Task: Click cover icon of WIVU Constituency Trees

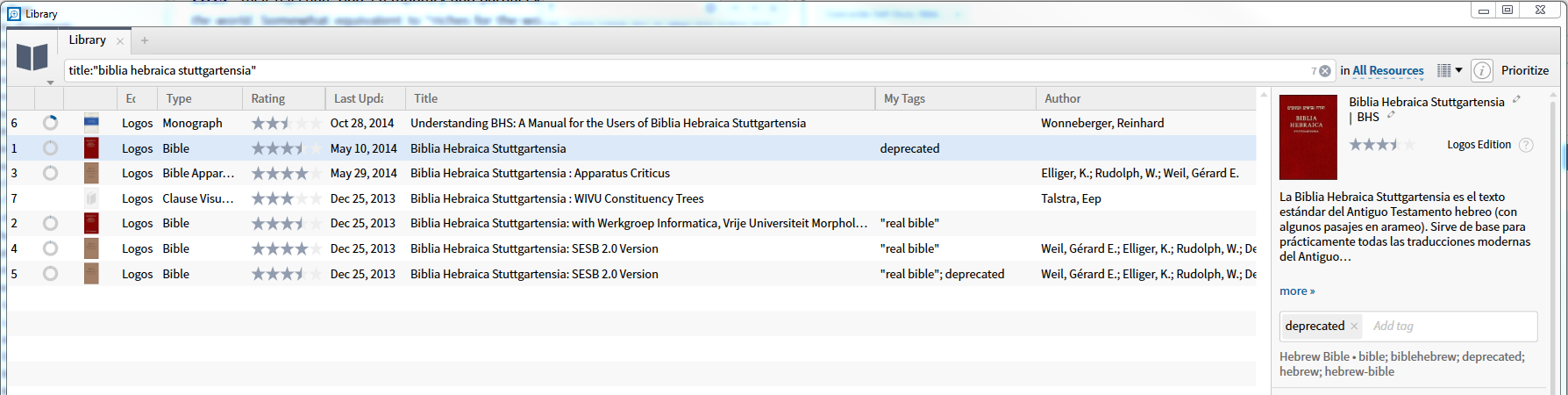Action: click(x=91, y=198)
